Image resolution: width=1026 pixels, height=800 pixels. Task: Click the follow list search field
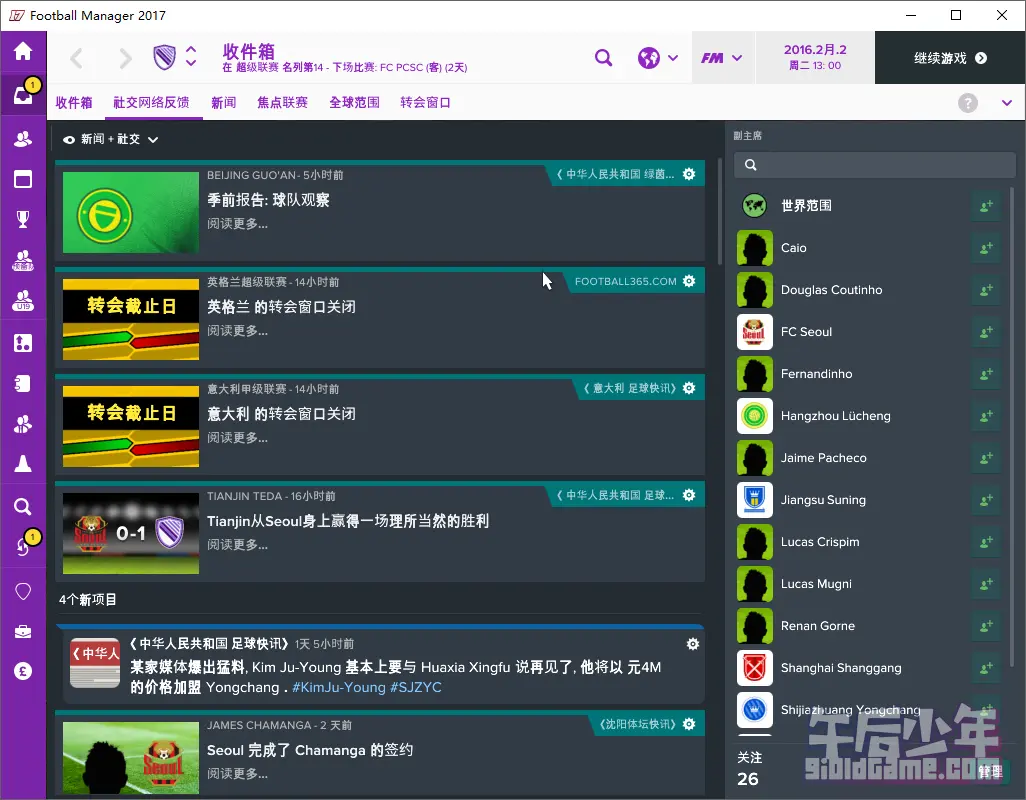[x=875, y=165]
